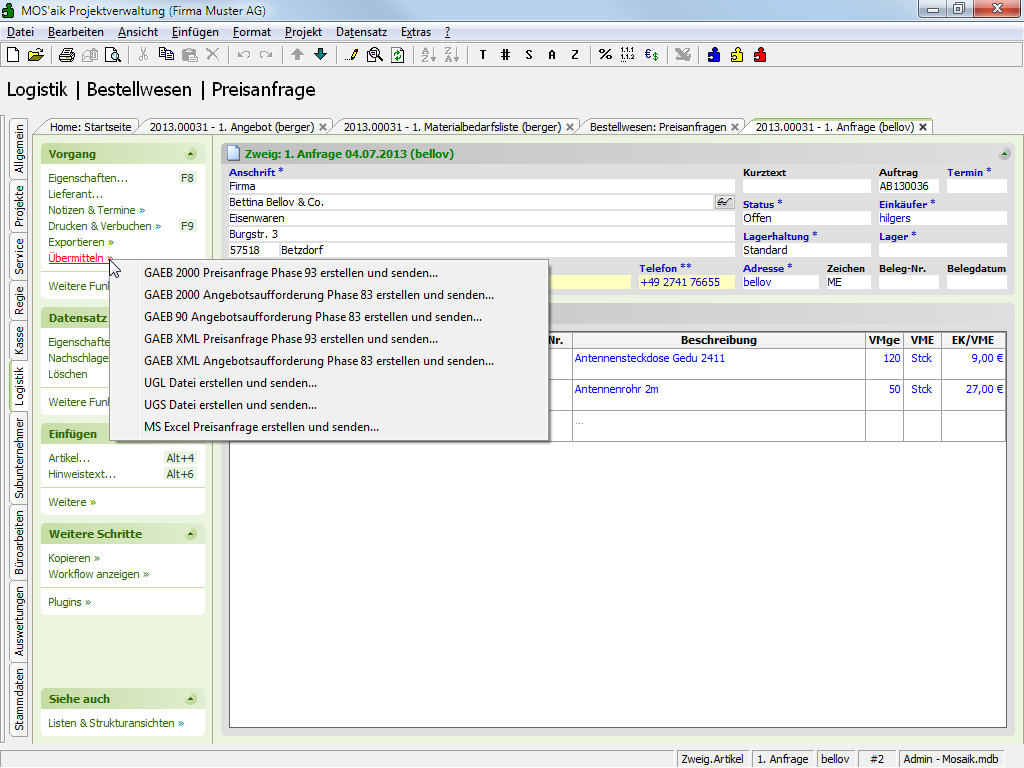1024x768 pixels.
Task: Open the Extras menu
Action: click(x=415, y=32)
